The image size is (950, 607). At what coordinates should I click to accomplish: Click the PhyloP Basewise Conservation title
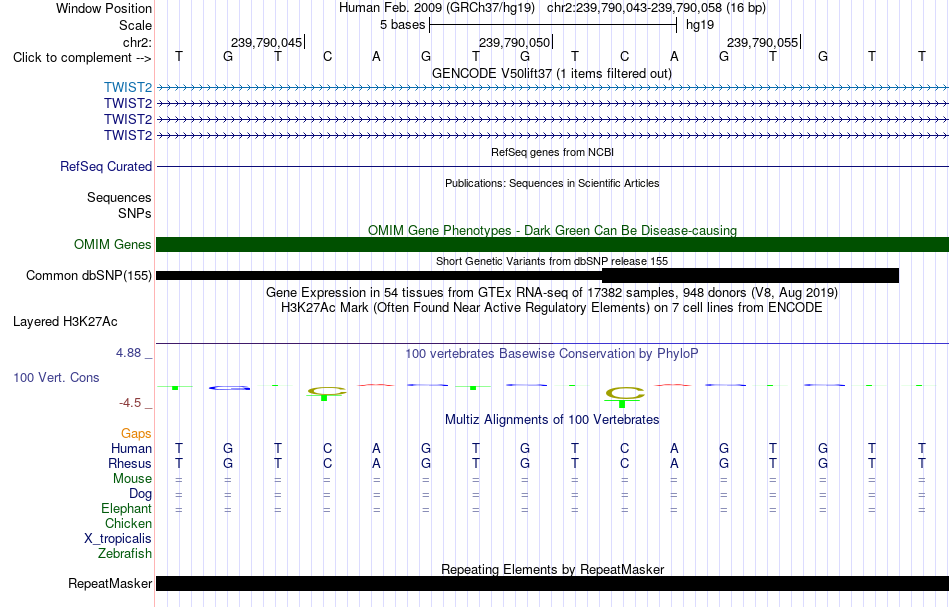(x=552, y=354)
